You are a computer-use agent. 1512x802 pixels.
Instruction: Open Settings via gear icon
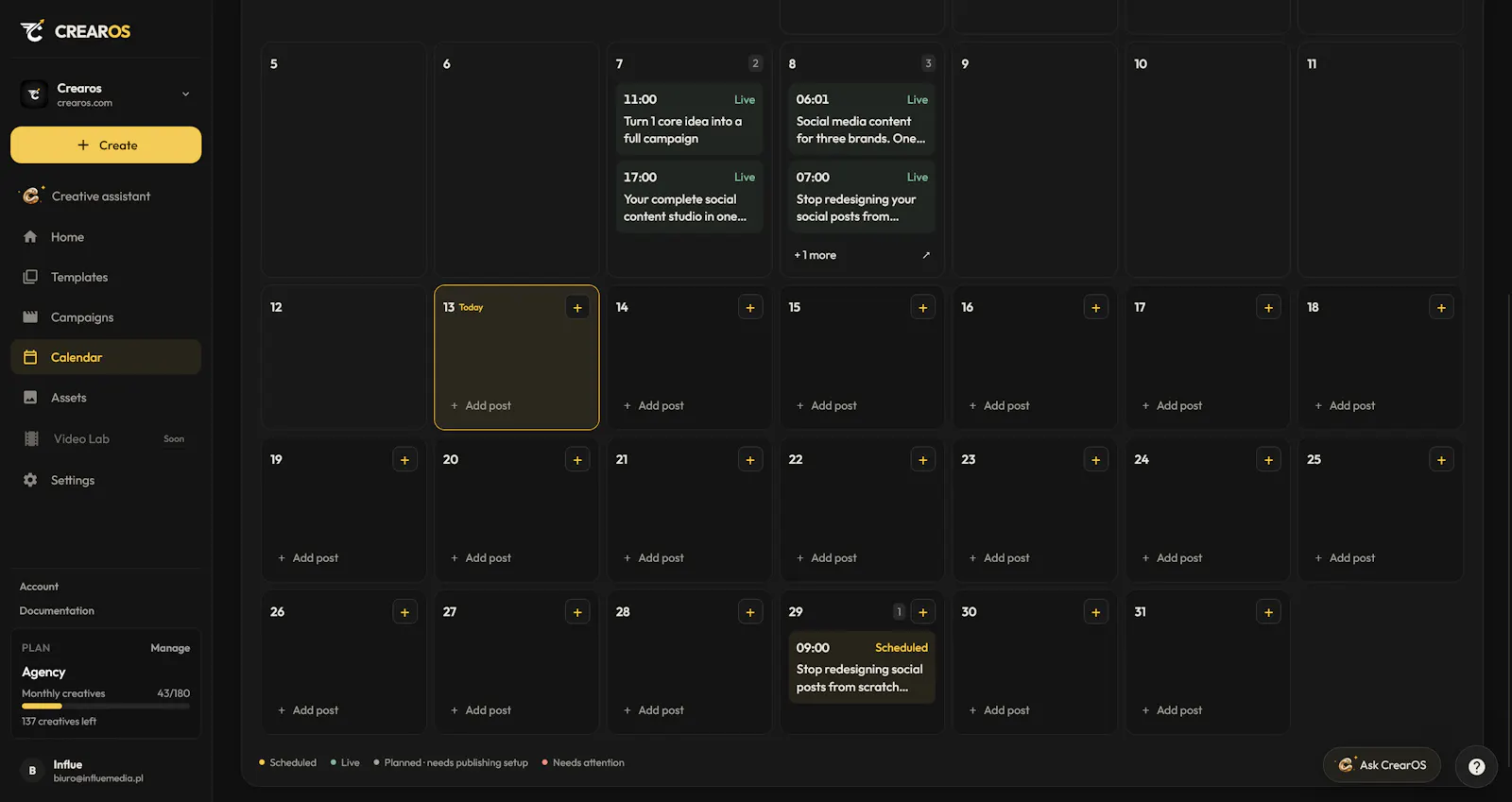click(x=30, y=480)
